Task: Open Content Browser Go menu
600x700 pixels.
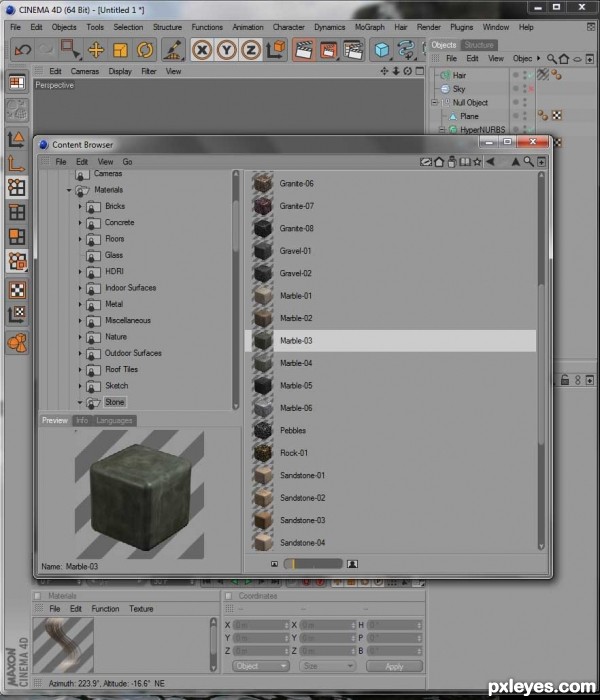Action: pos(127,162)
